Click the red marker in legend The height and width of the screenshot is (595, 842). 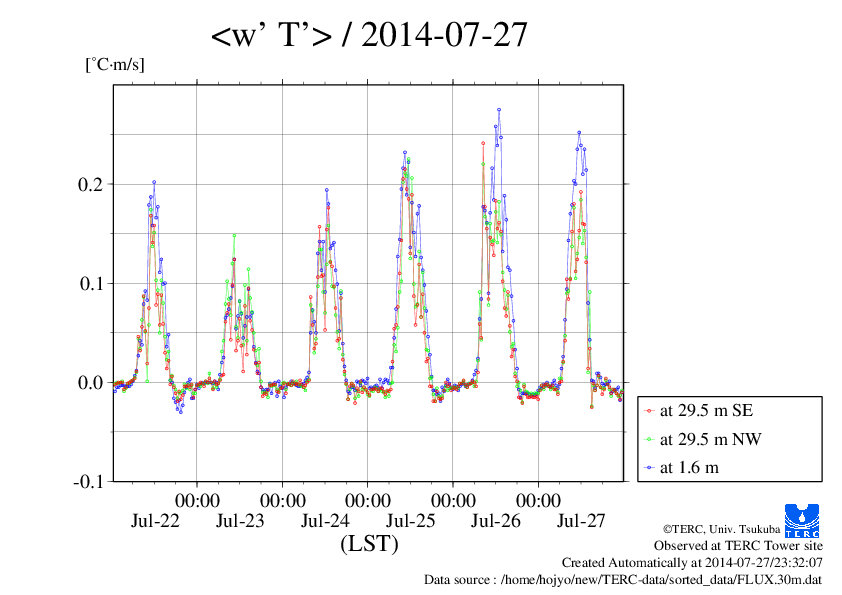pyautogui.click(x=649, y=411)
